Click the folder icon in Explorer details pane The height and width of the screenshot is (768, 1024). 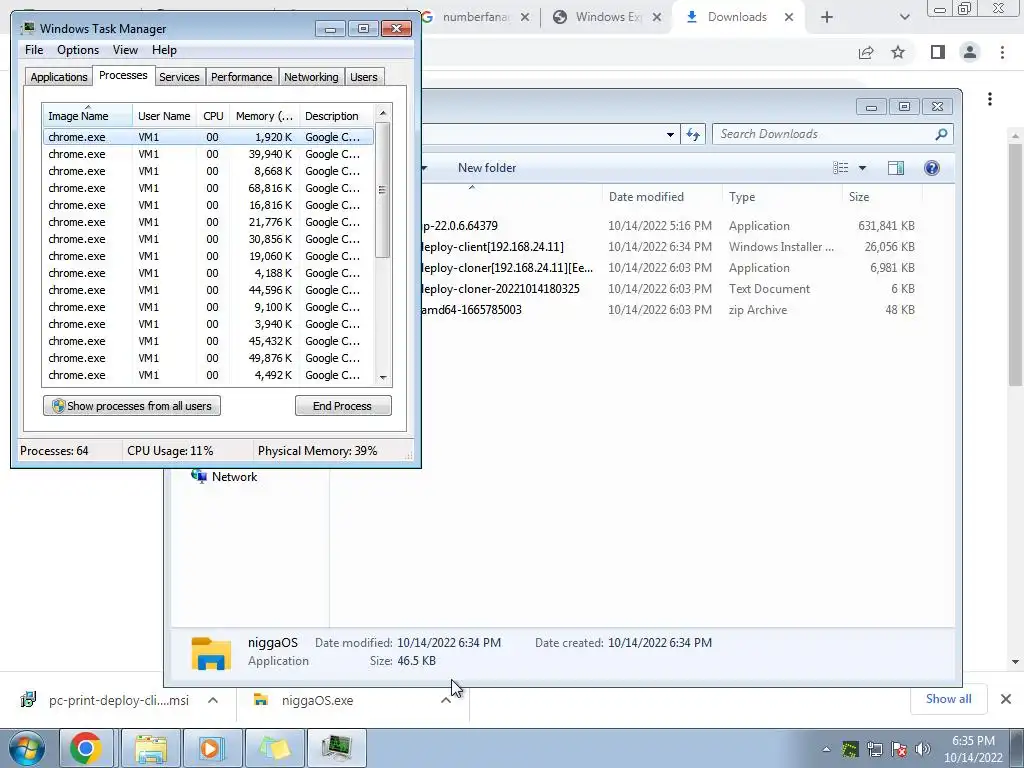tap(211, 653)
